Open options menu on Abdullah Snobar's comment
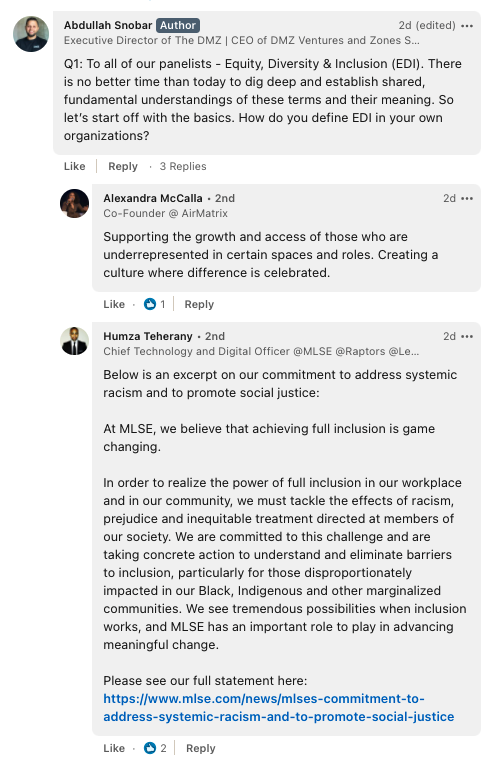 467,26
